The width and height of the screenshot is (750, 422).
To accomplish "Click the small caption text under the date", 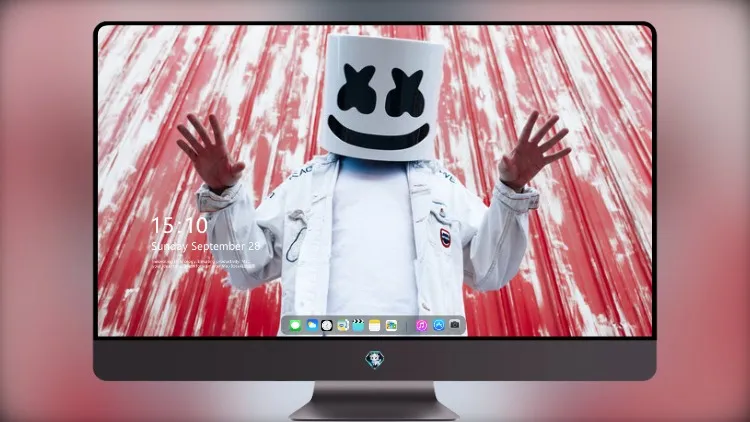I will pyautogui.click(x=202, y=264).
